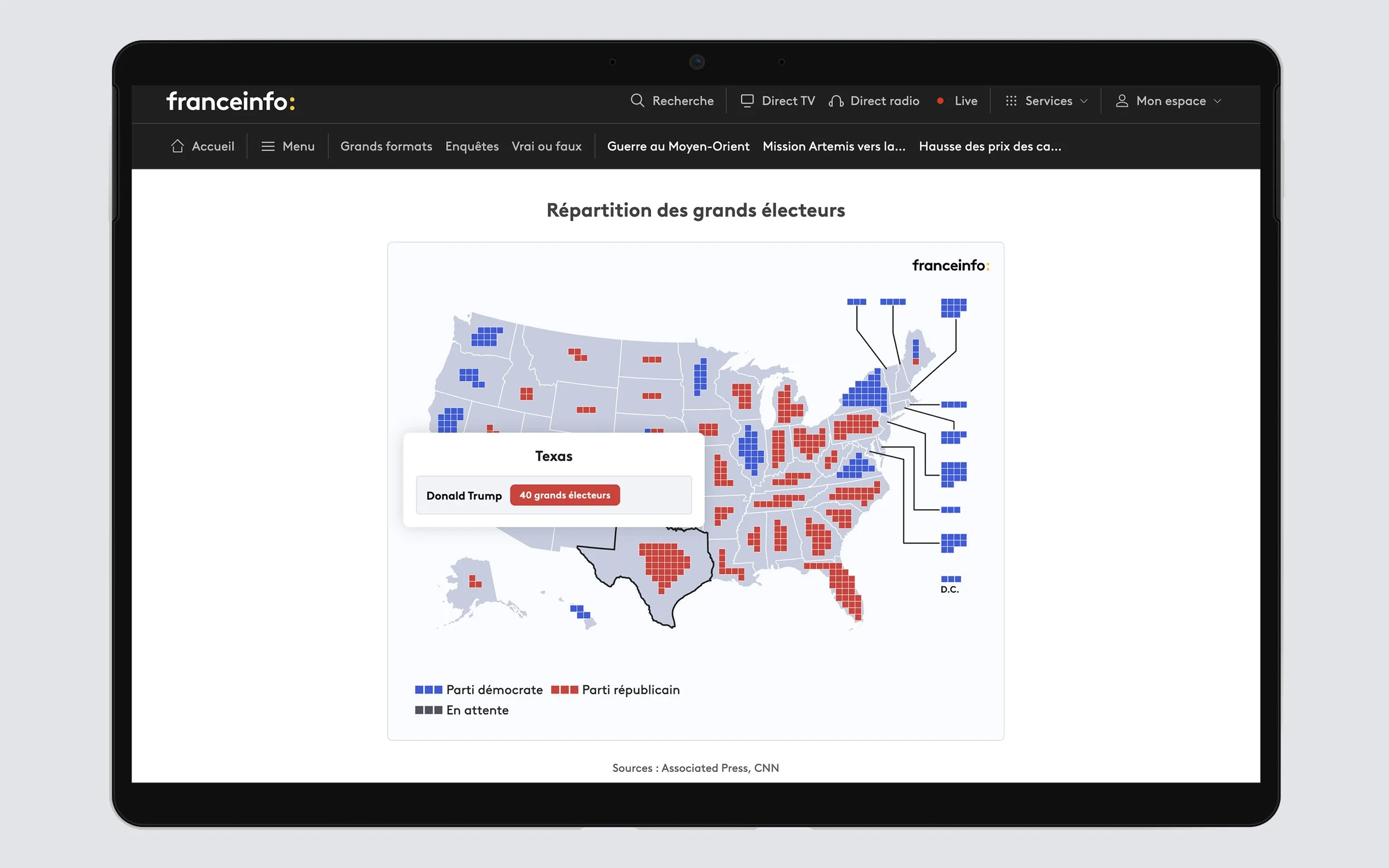Image resolution: width=1389 pixels, height=868 pixels.
Task: Toggle Parti républicain legend entry
Action: pos(615,690)
